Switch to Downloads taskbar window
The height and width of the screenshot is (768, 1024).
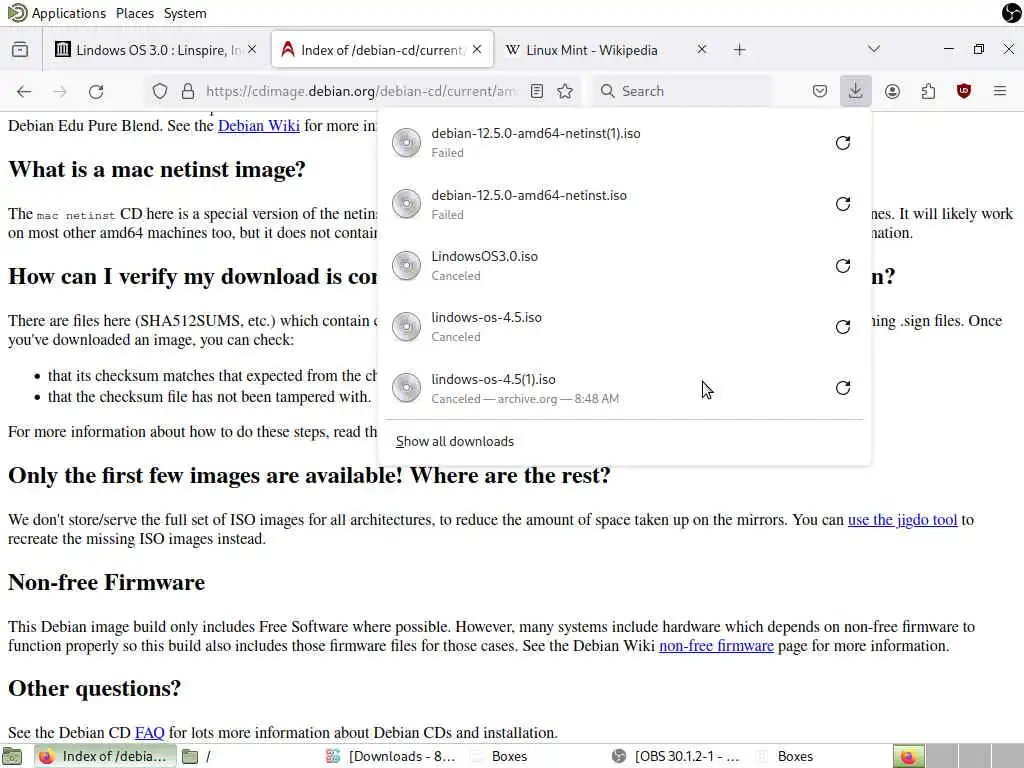[x=392, y=756]
